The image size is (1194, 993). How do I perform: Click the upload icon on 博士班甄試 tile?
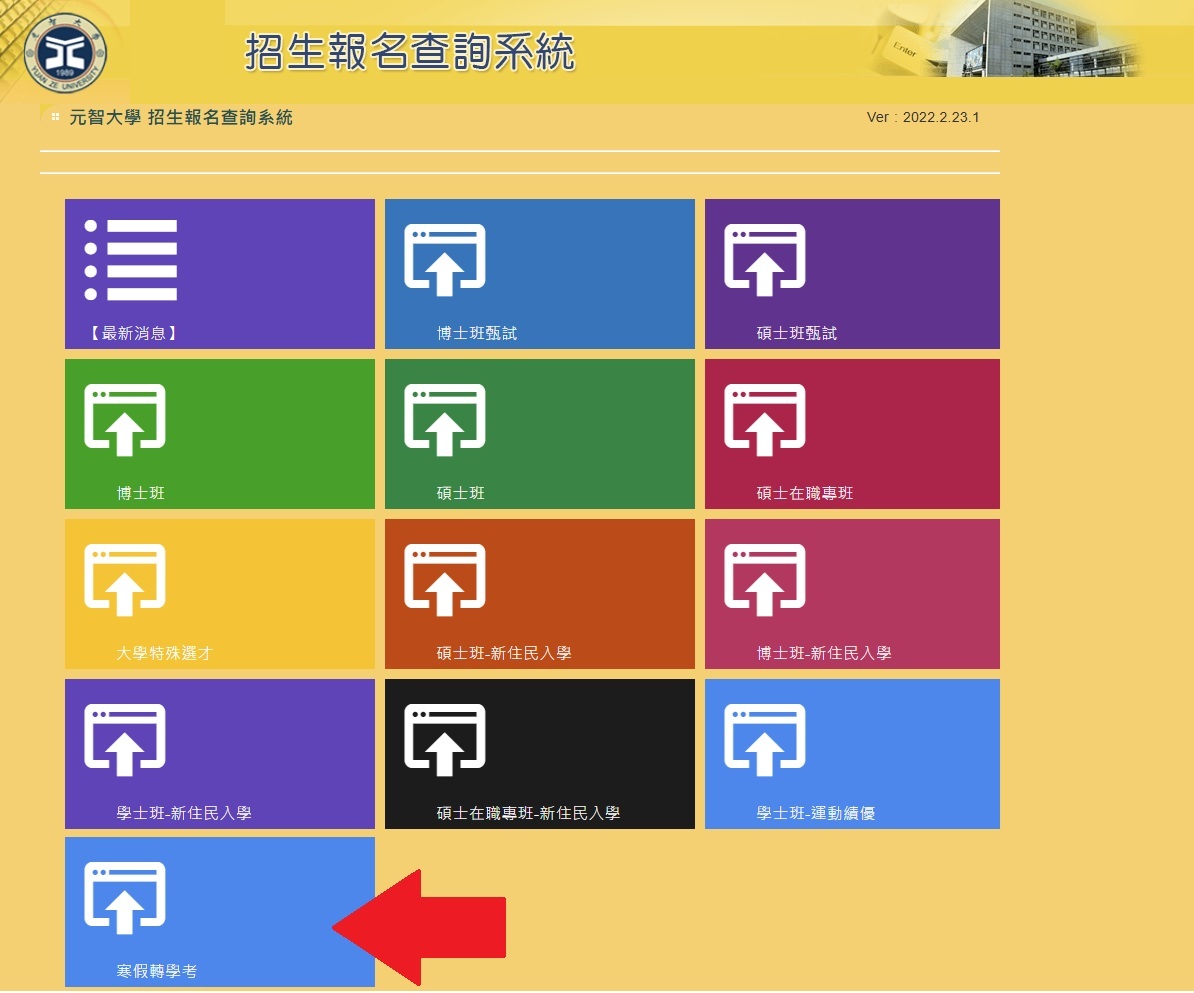pyautogui.click(x=445, y=259)
